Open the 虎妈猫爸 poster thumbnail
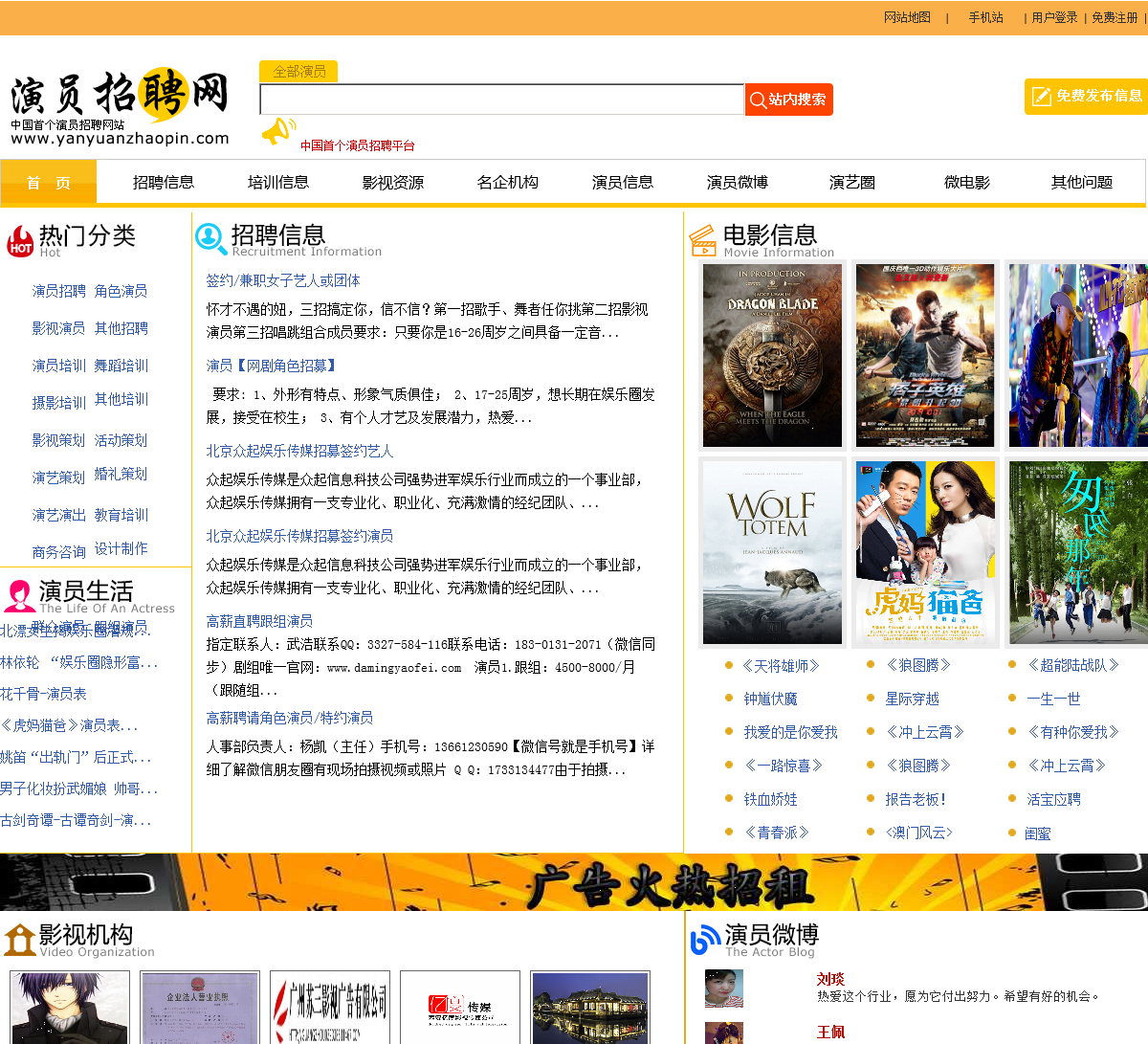1148x1044 pixels. [x=925, y=552]
